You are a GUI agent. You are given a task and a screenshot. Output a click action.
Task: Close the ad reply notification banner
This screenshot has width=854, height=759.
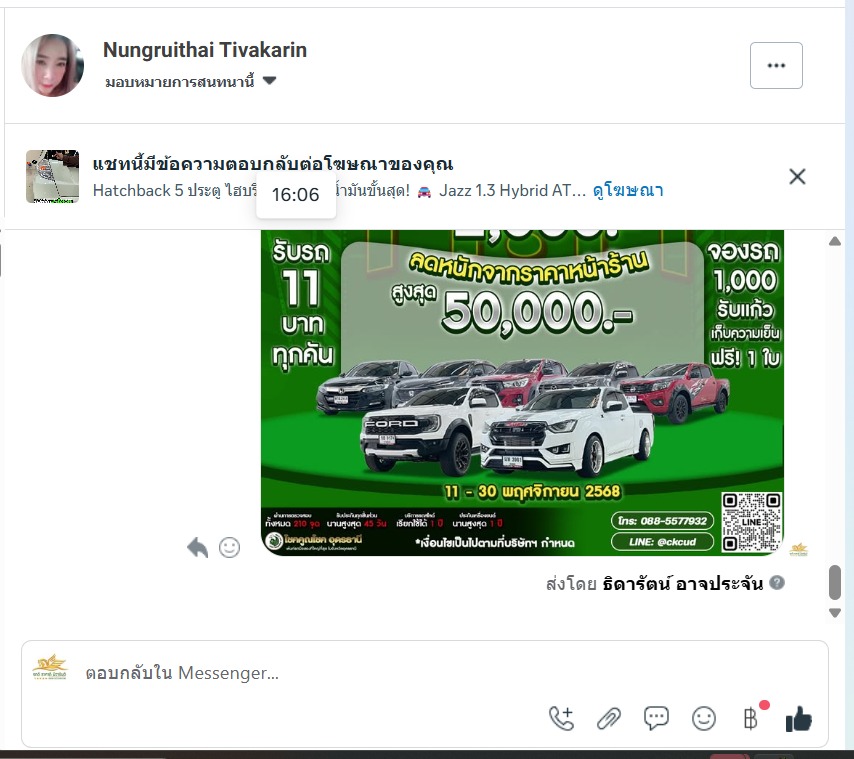(797, 176)
